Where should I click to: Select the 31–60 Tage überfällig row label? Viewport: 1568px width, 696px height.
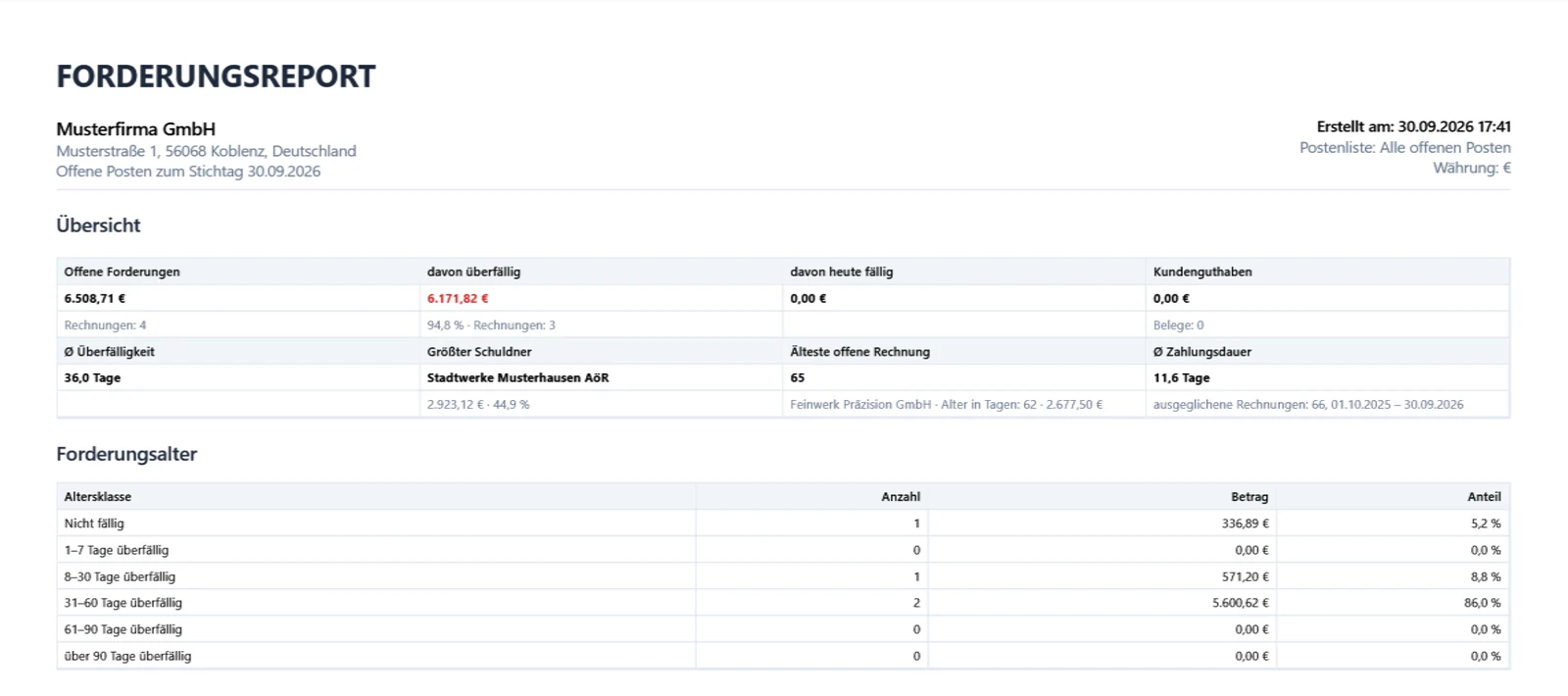tap(123, 603)
